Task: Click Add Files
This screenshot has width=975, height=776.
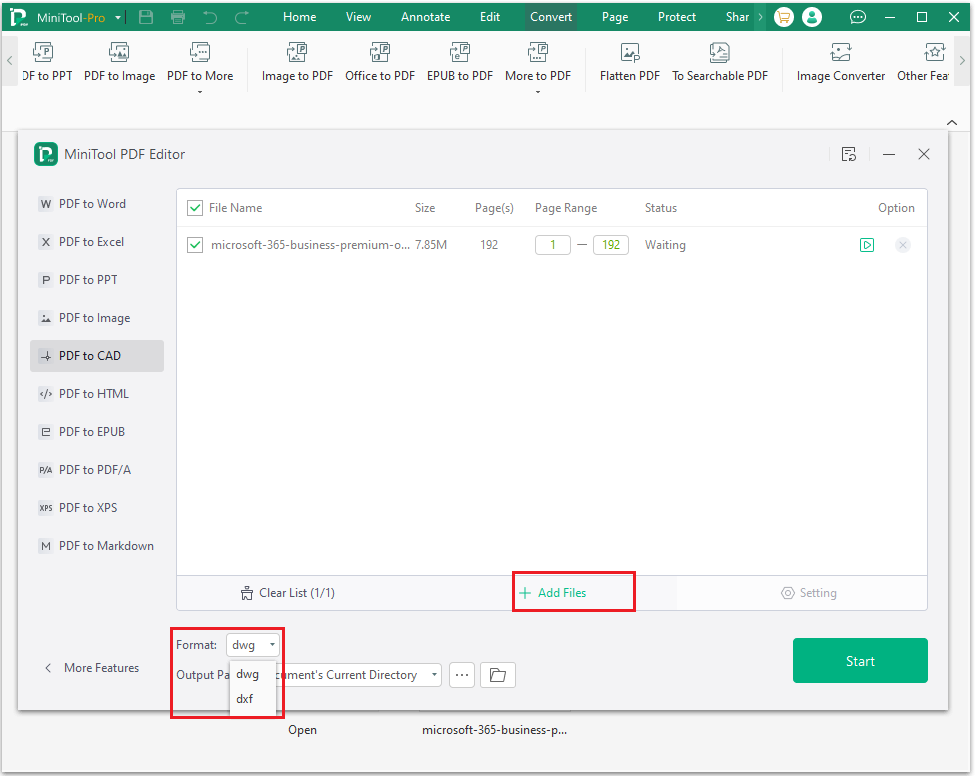Action: (553, 593)
